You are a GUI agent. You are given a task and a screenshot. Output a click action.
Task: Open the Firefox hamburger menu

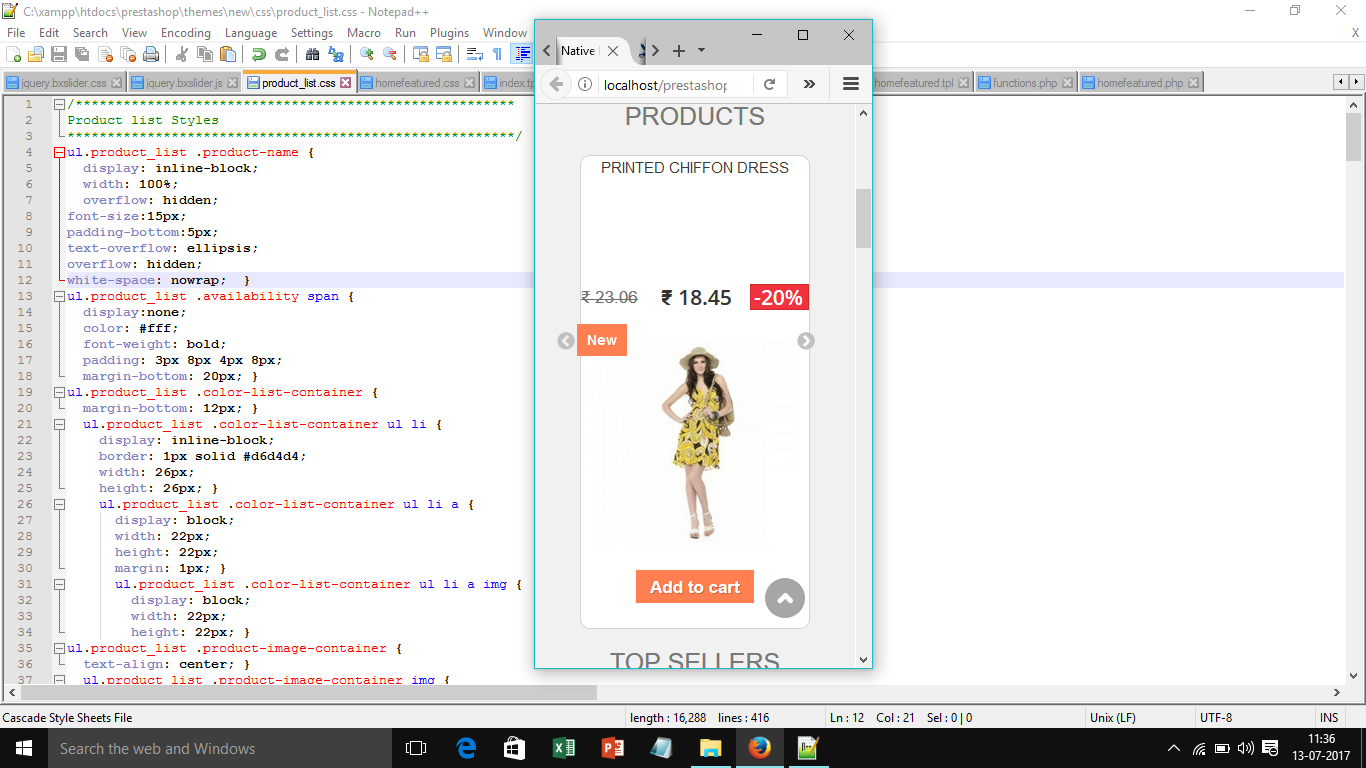click(x=851, y=85)
